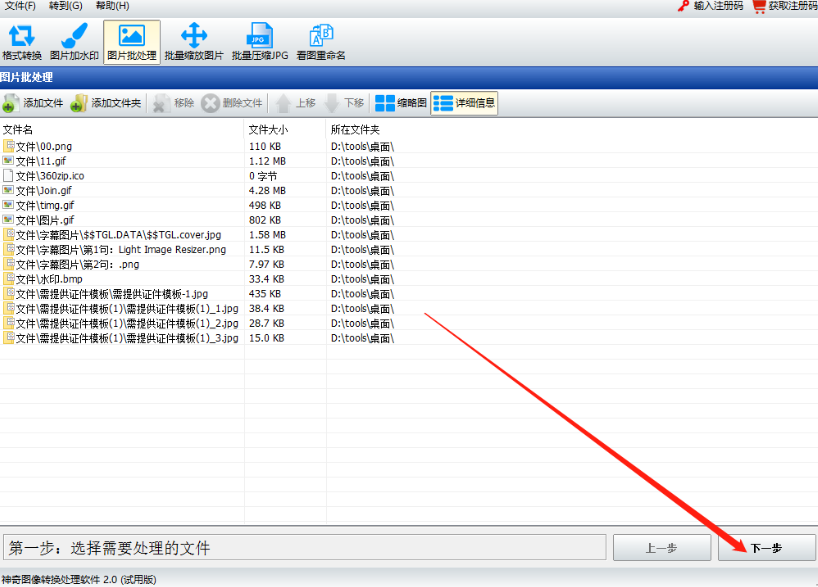Image resolution: width=818 pixels, height=587 pixels.
Task: Select the 图片批处理 batch processing tool
Action: [131, 42]
